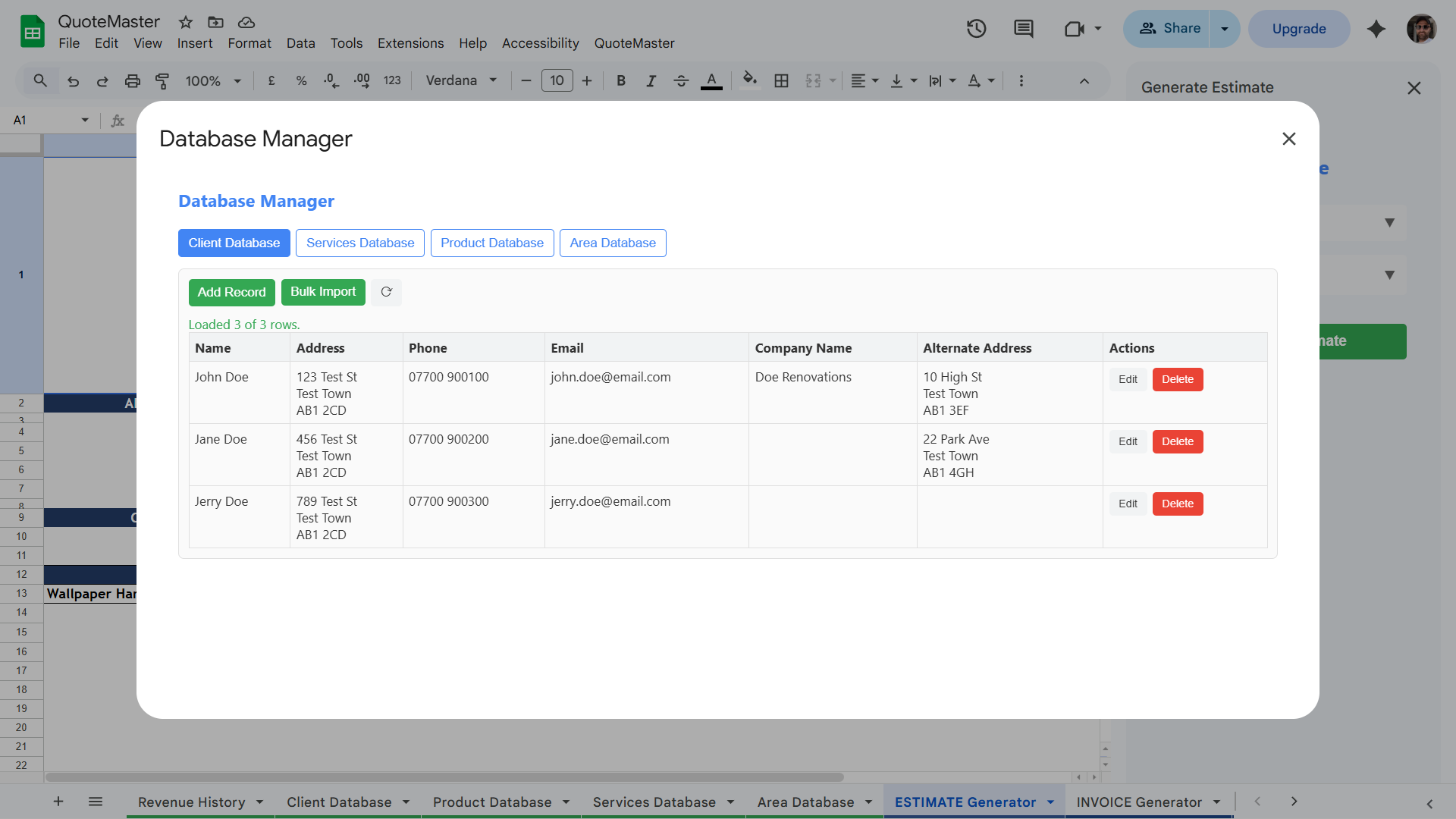Viewport: 1456px width, 819px height.
Task: Apply currency format using the £ icon
Action: click(x=271, y=80)
